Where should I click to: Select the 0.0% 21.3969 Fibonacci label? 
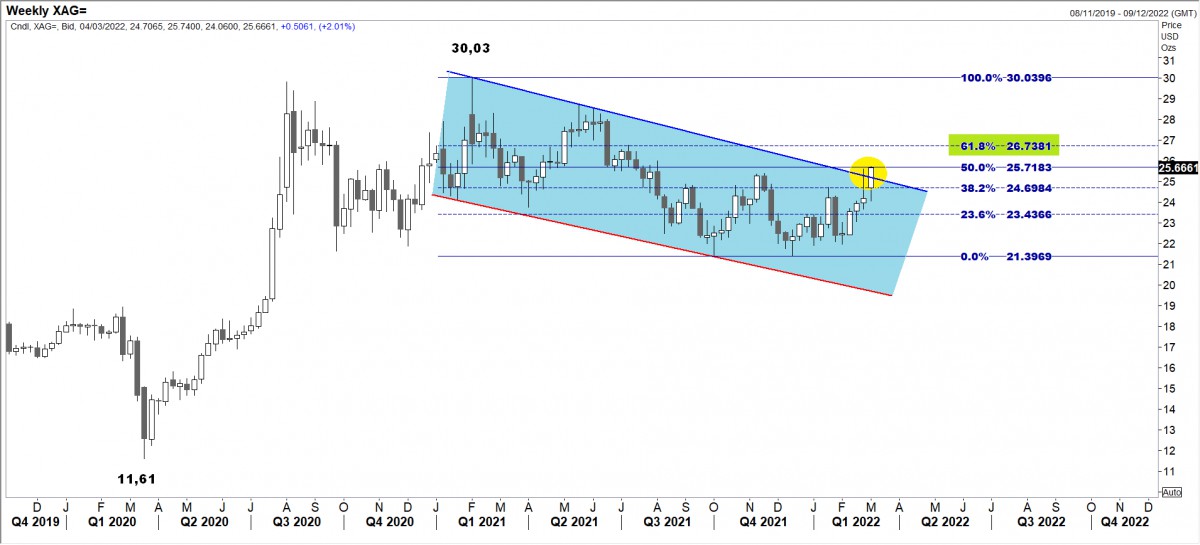1008,257
